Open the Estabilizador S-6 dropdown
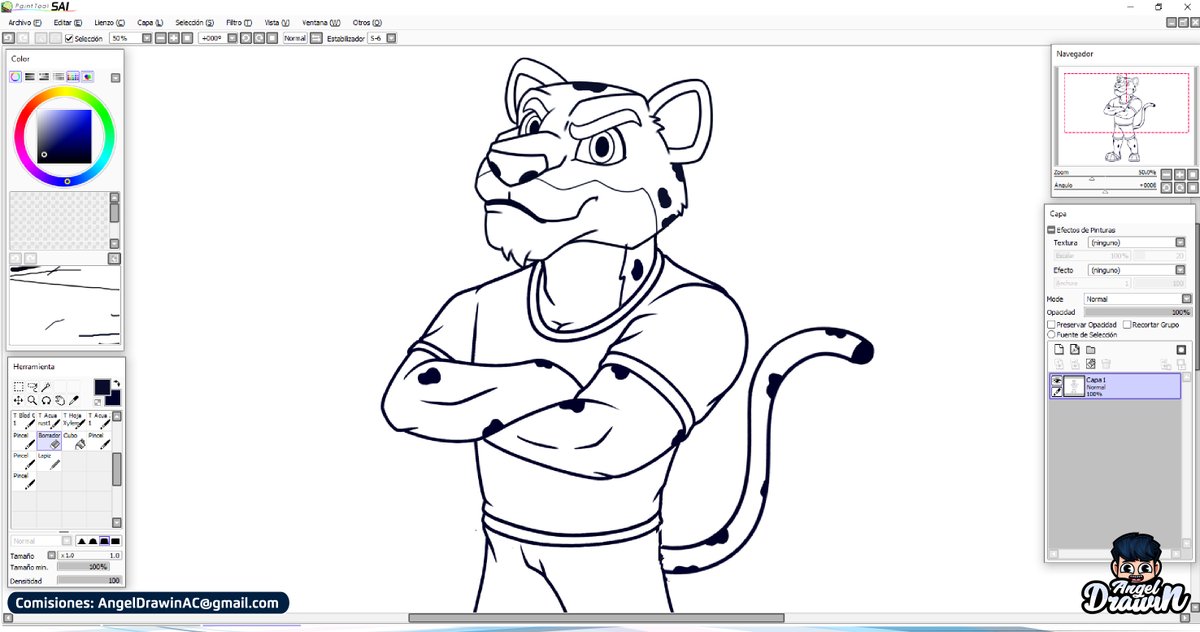Screen dimensions: 1200x632 point(391,39)
